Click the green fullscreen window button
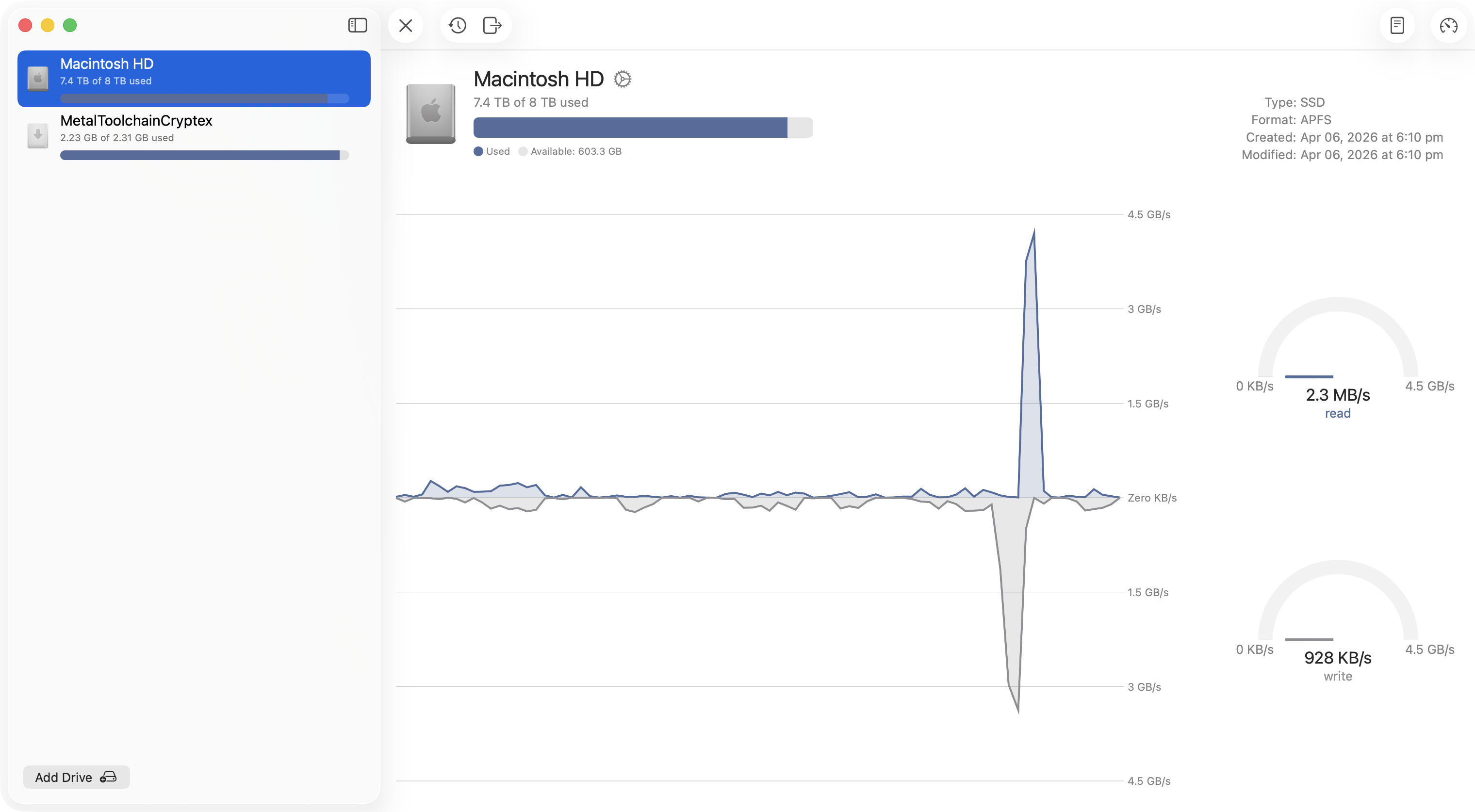1475x812 pixels. pos(70,25)
